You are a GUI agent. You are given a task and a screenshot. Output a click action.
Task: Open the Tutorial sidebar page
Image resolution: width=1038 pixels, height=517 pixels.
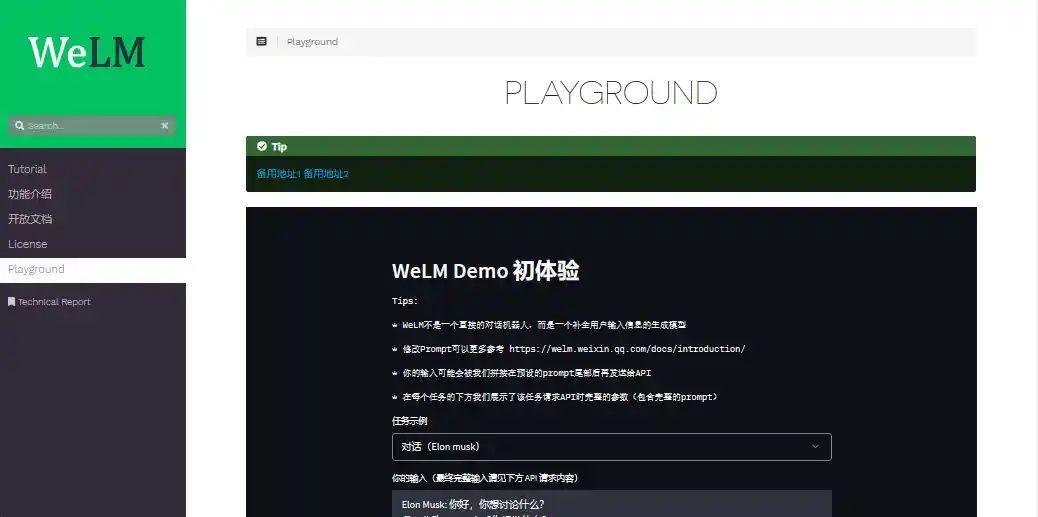27,169
